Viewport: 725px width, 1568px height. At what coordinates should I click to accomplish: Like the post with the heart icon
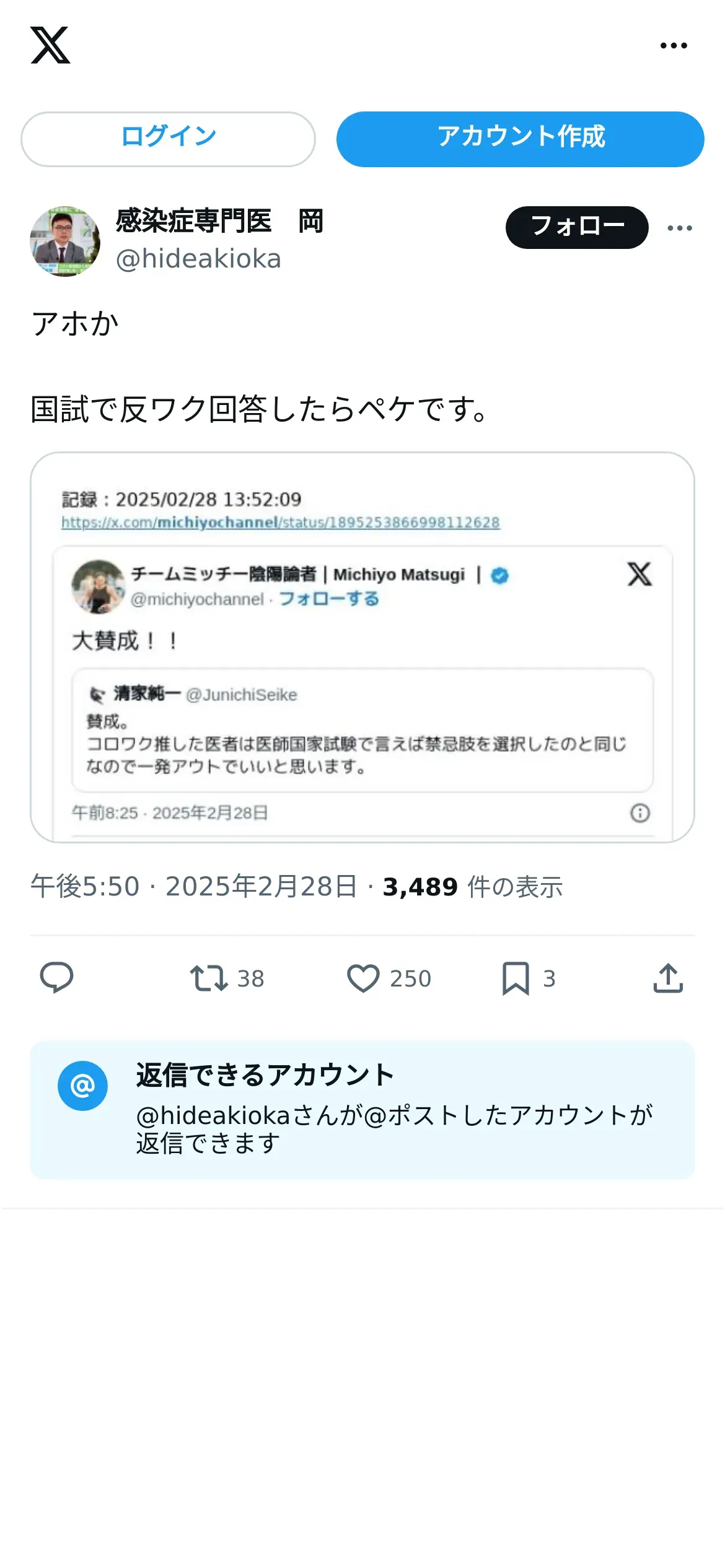click(363, 978)
